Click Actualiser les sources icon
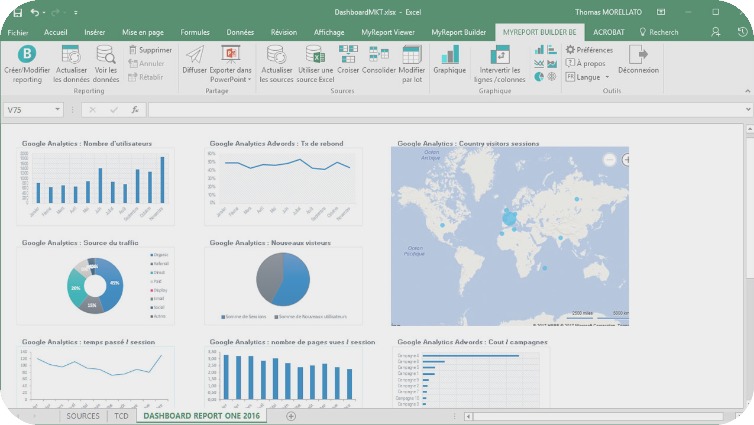 [276, 54]
